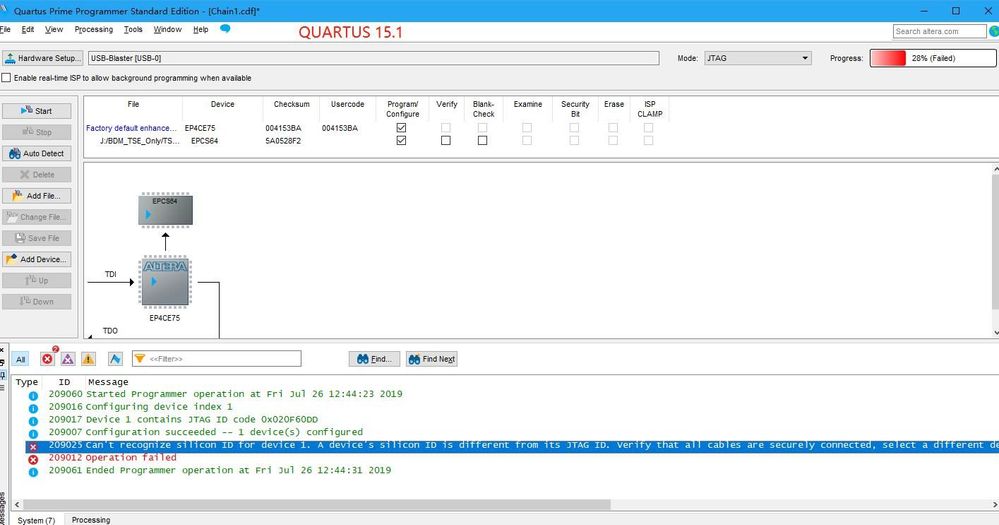Screen dimensions: 999x525
Task: Open the Window menu
Action: [167, 29]
